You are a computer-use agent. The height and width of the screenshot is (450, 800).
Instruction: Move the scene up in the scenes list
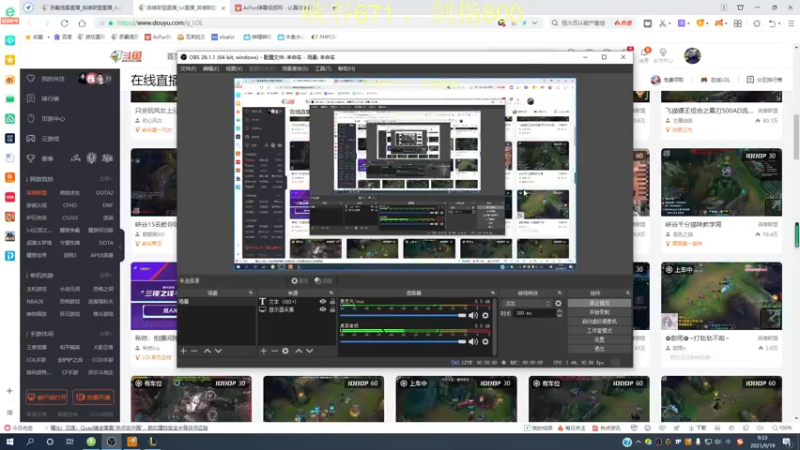click(207, 351)
